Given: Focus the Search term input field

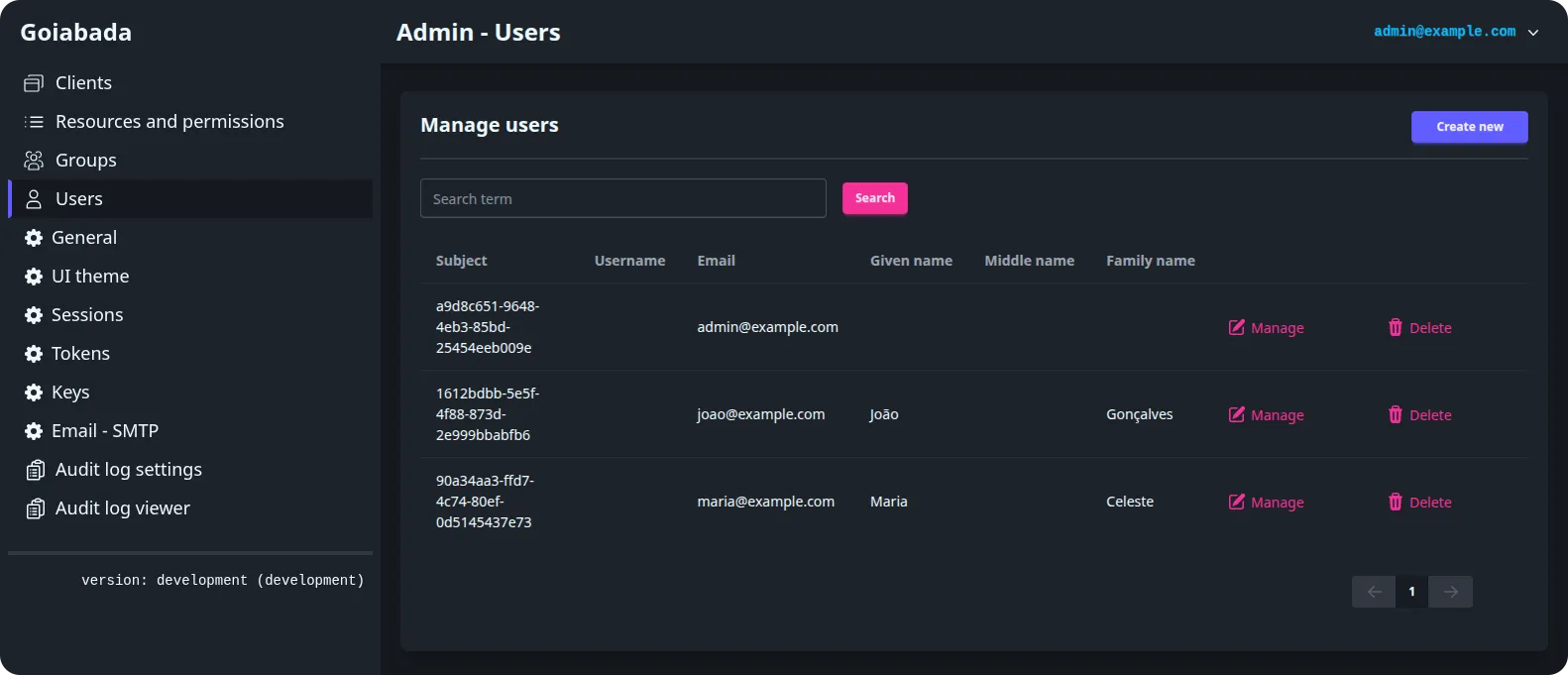Looking at the screenshot, I should pos(623,198).
